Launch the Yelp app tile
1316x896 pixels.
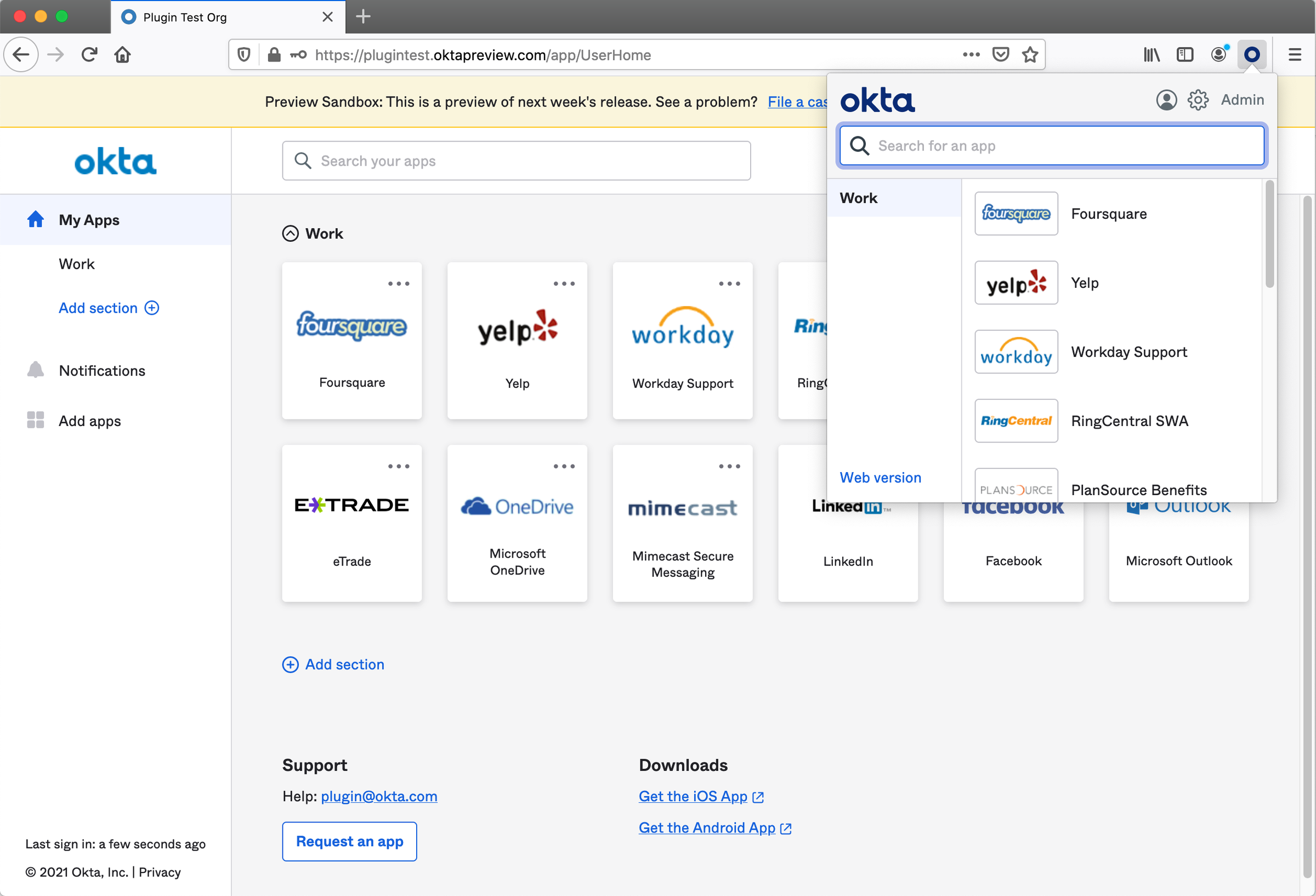tap(517, 341)
